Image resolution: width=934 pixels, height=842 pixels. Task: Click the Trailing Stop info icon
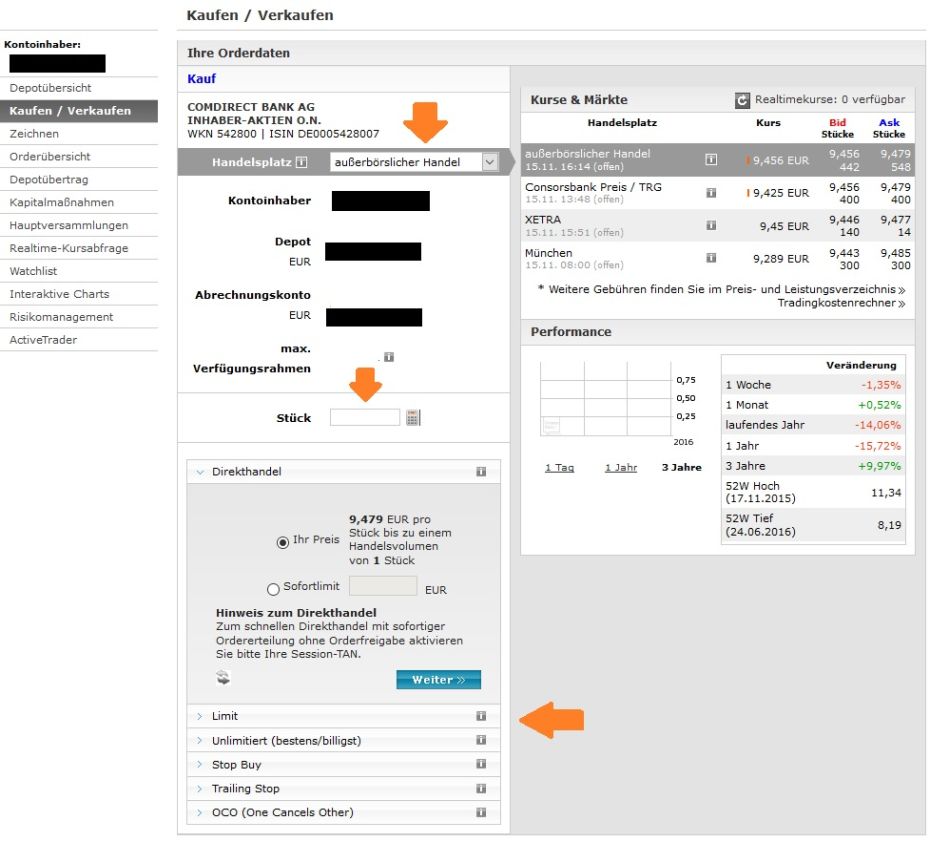click(481, 788)
